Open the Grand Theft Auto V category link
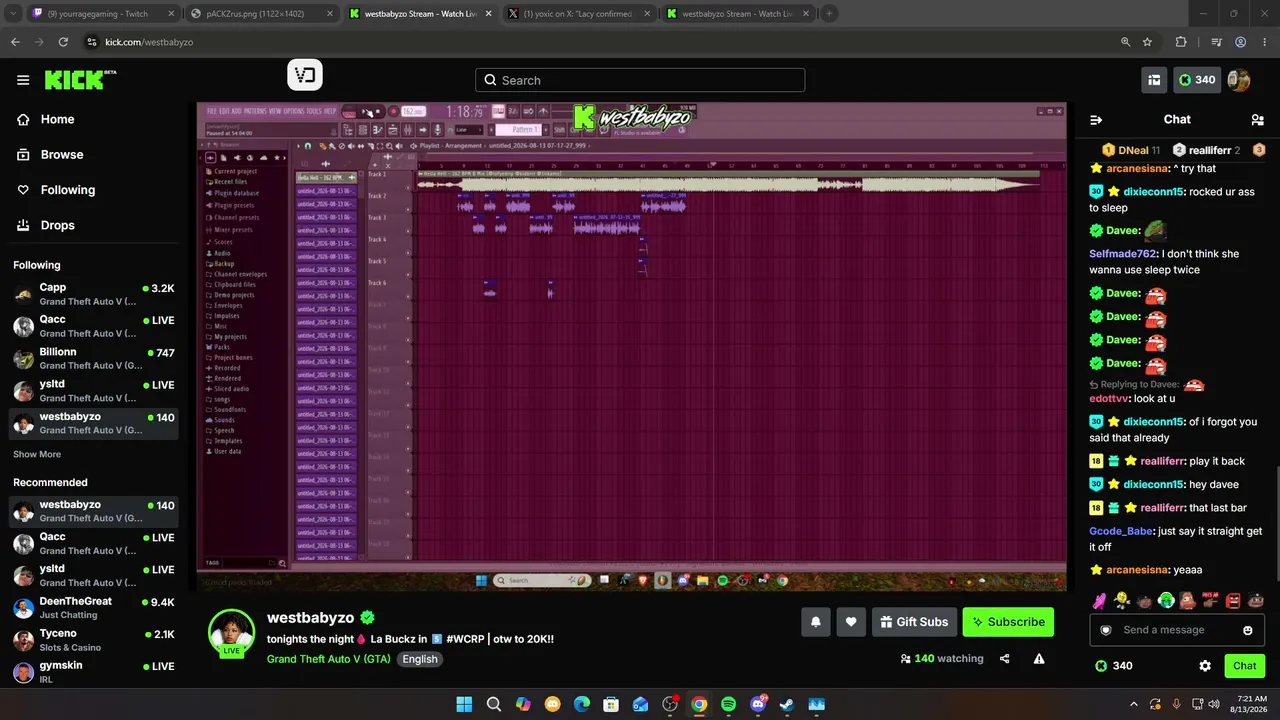 329,659
